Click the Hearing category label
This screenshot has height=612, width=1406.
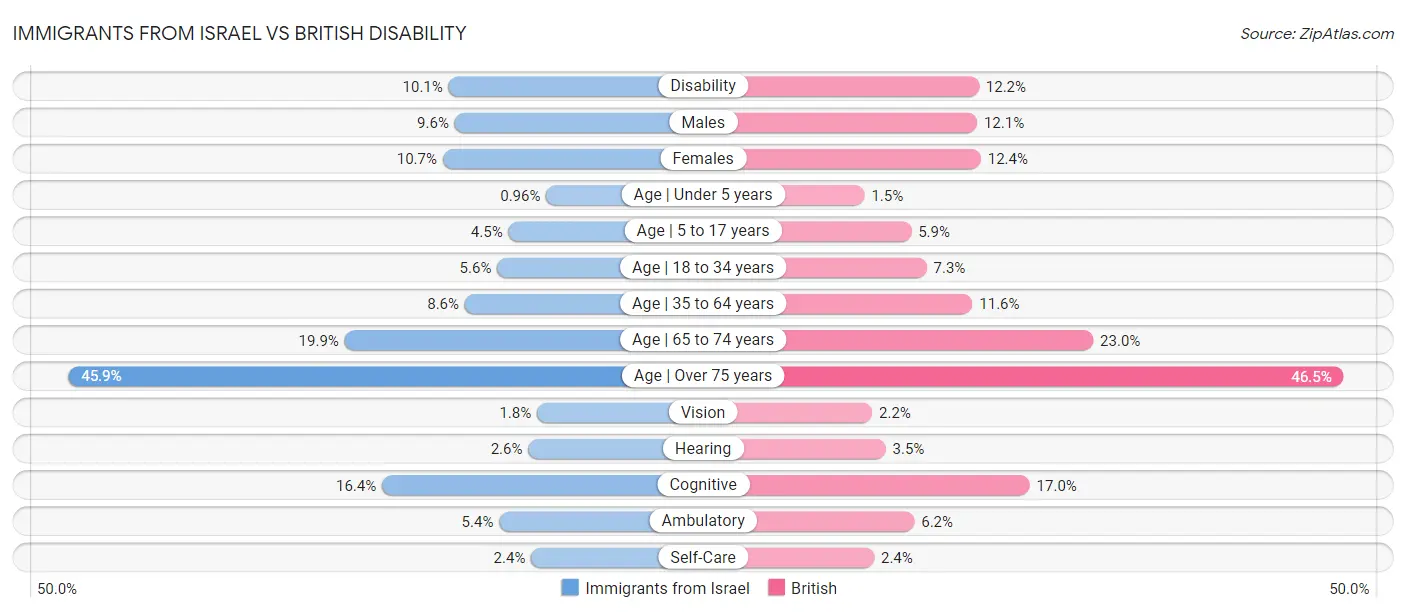click(703, 449)
